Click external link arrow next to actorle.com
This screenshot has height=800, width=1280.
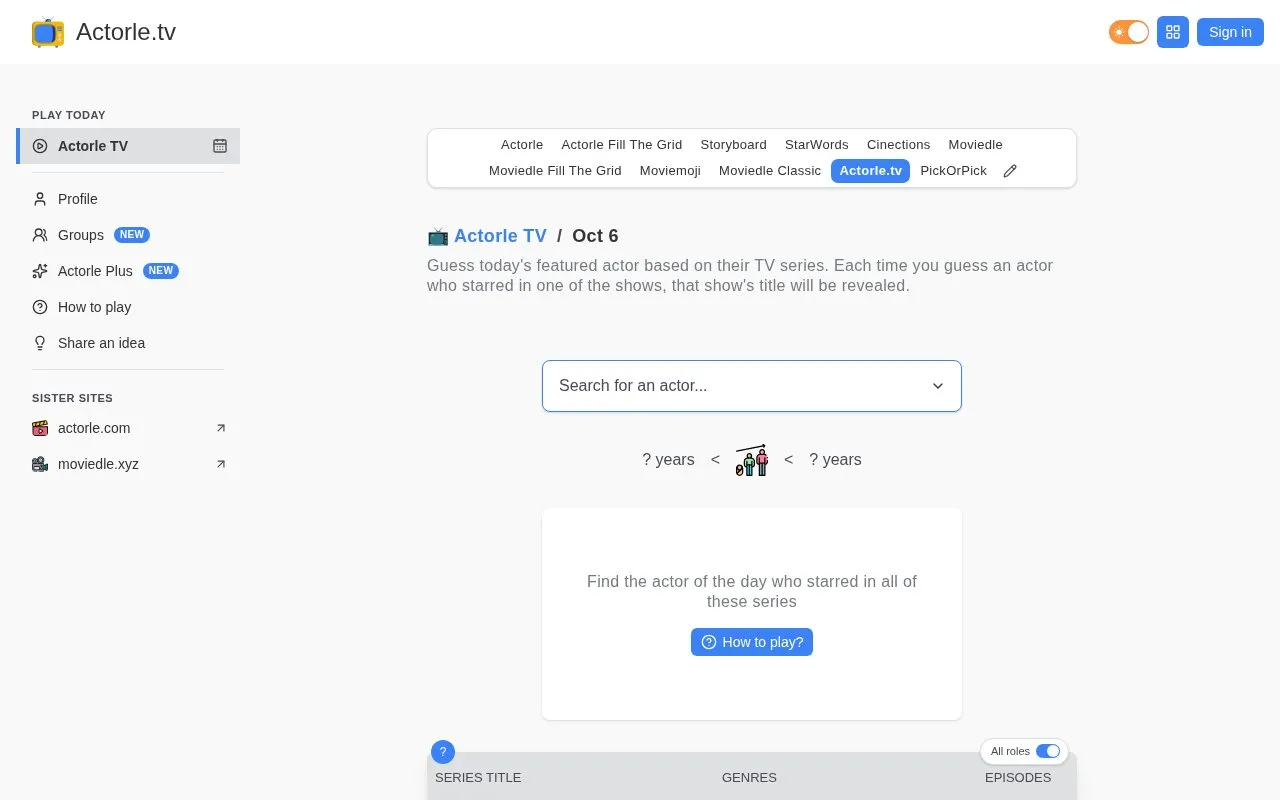pos(221,428)
